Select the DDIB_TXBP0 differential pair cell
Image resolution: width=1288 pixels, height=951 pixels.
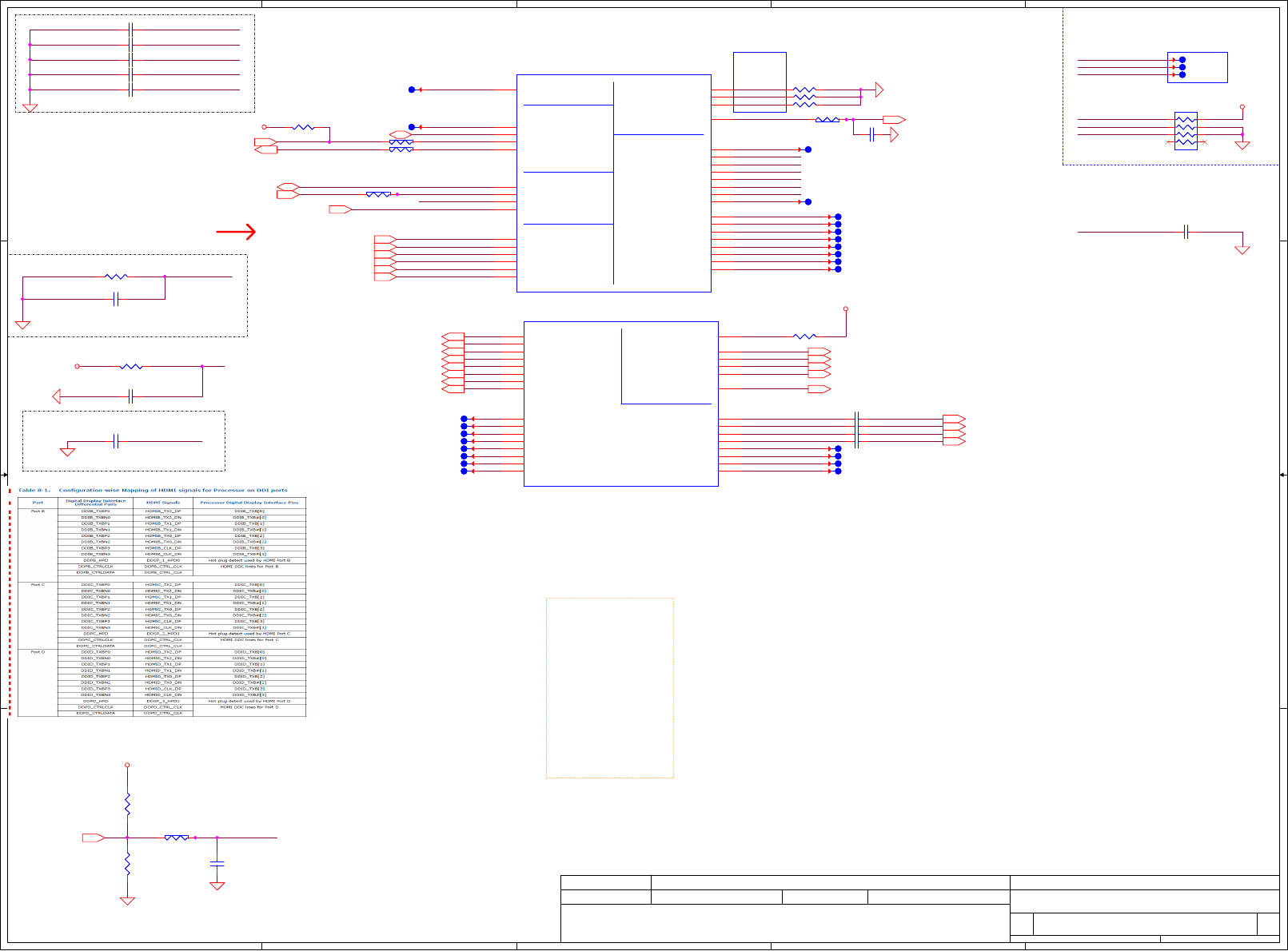point(95,511)
